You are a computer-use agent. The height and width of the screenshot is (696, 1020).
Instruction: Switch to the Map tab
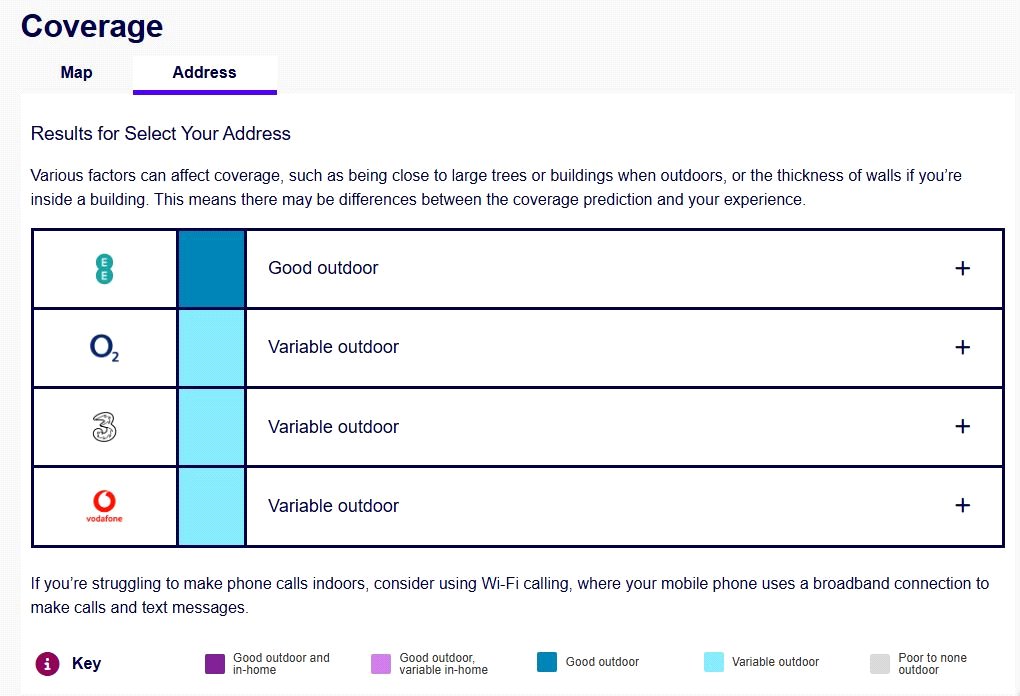pos(76,73)
